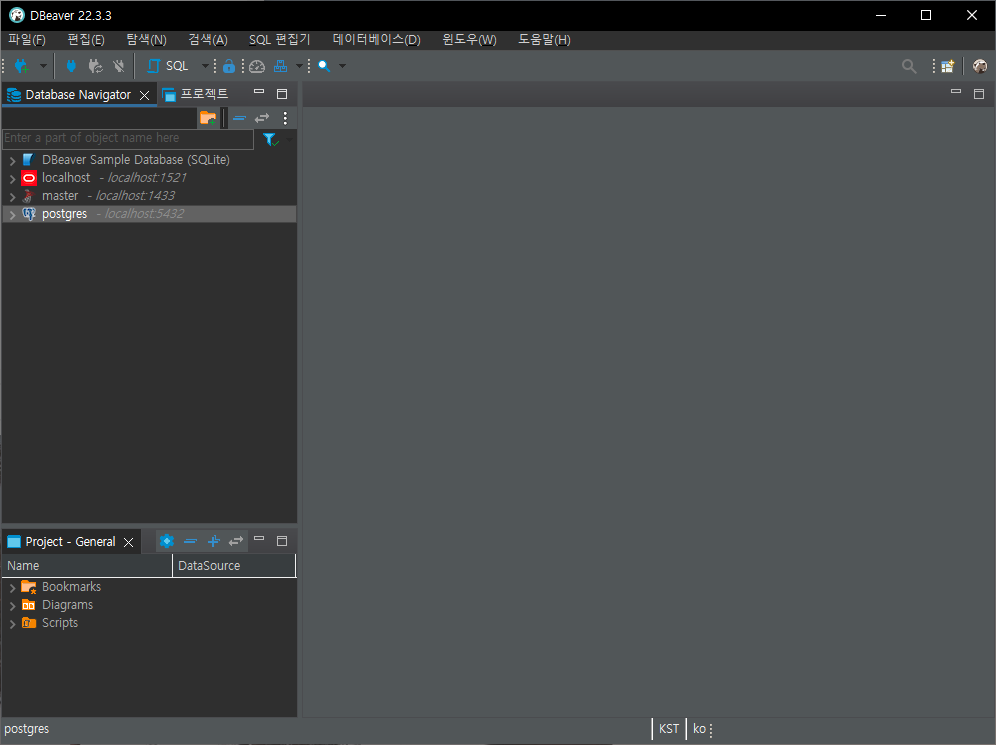This screenshot has height=745, width=996.
Task: Click the blue tools icon in toolbar
Action: tap(280, 66)
